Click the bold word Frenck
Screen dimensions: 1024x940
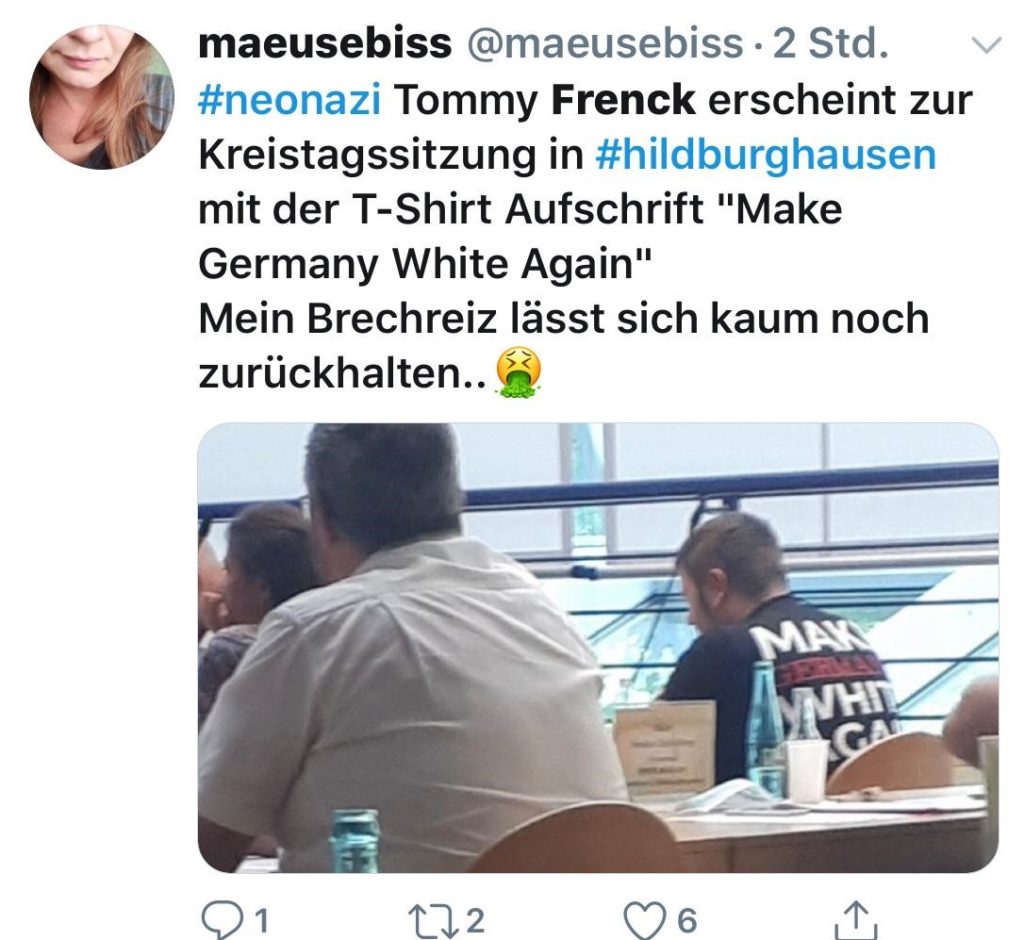pyautogui.click(x=623, y=100)
